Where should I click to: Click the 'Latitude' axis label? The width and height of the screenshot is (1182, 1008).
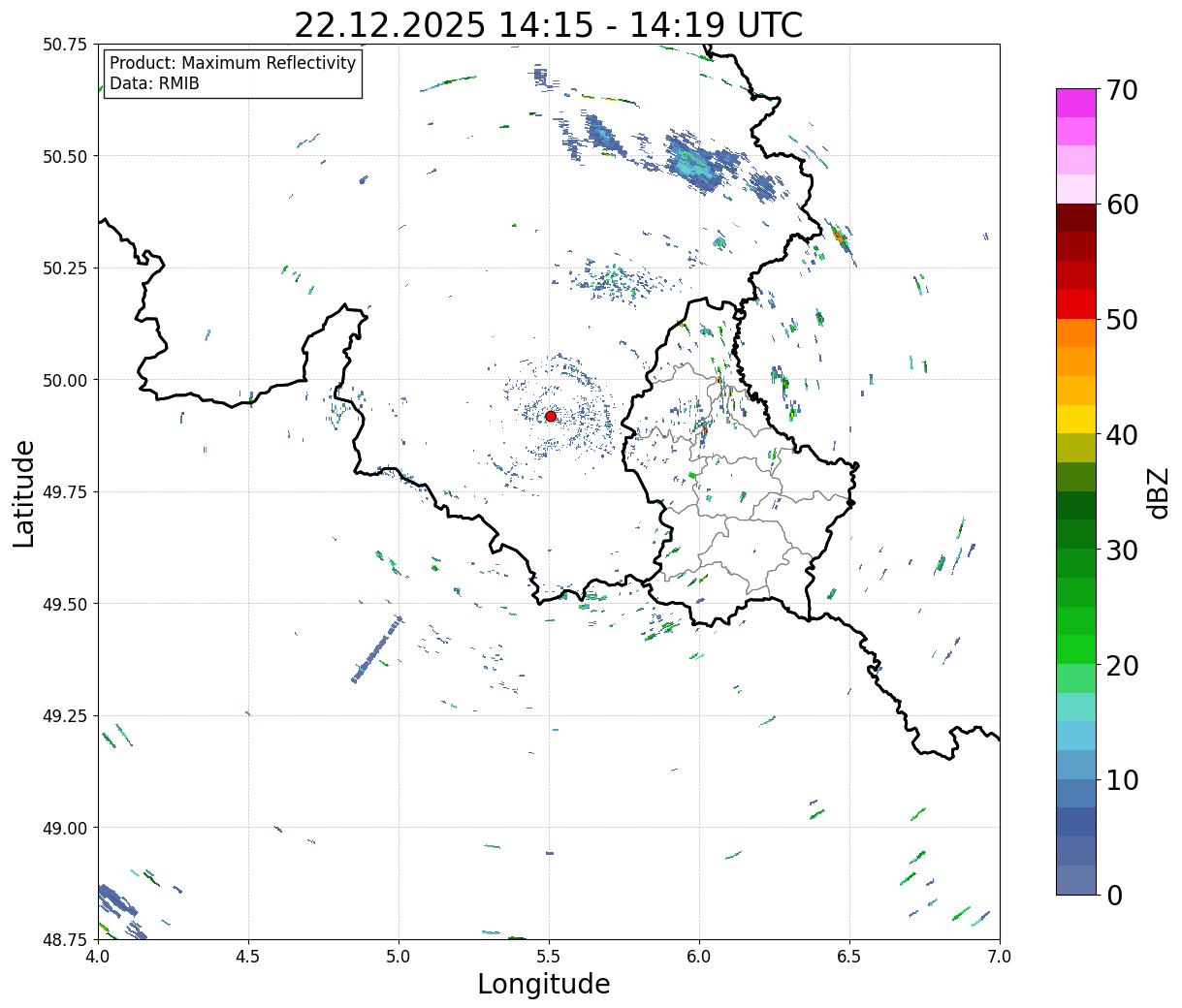pyautogui.click(x=24, y=493)
